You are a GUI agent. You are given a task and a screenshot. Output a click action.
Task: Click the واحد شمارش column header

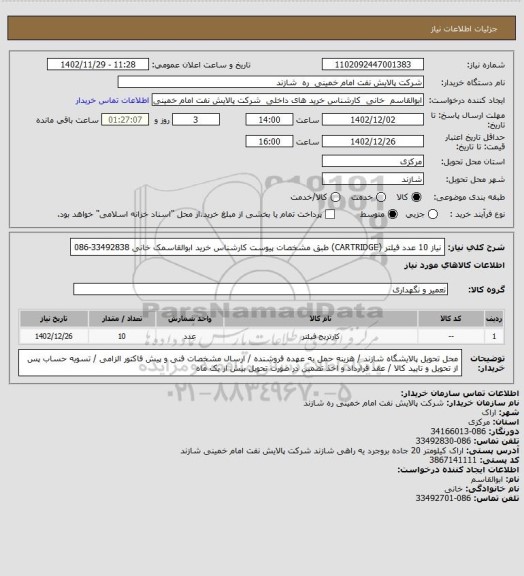(190, 318)
